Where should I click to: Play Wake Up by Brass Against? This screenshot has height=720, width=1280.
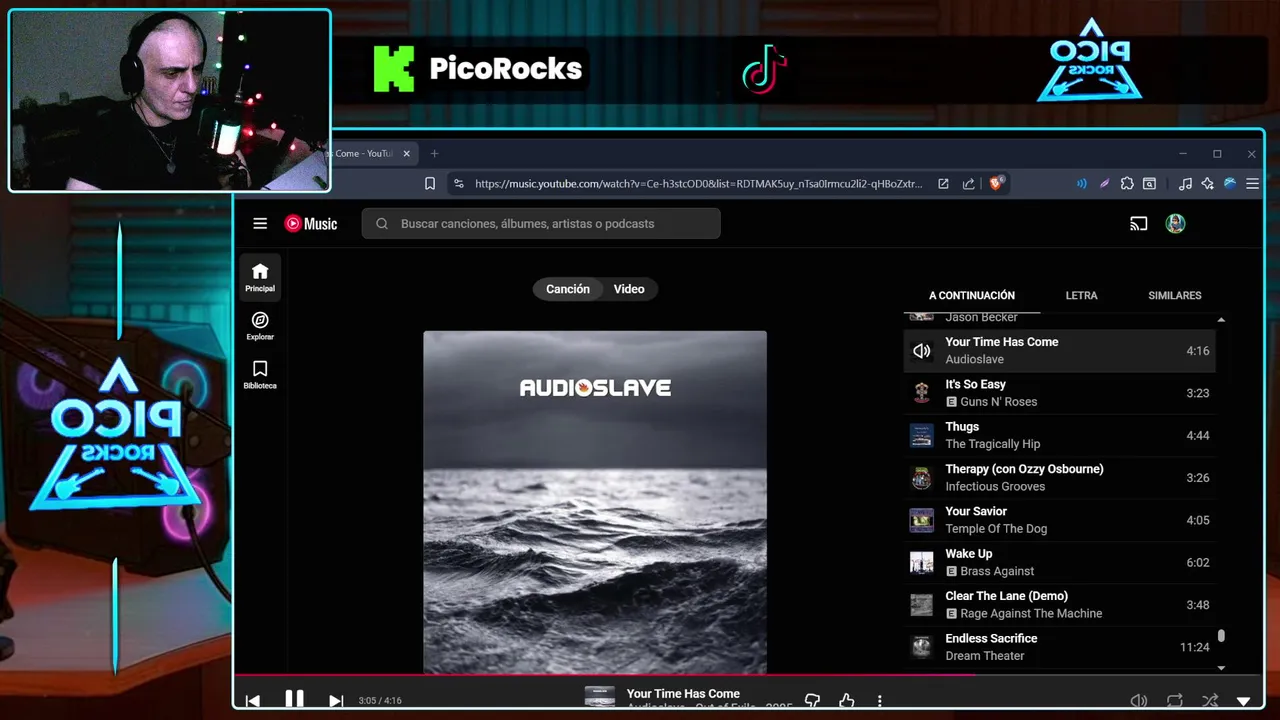click(x=1059, y=562)
